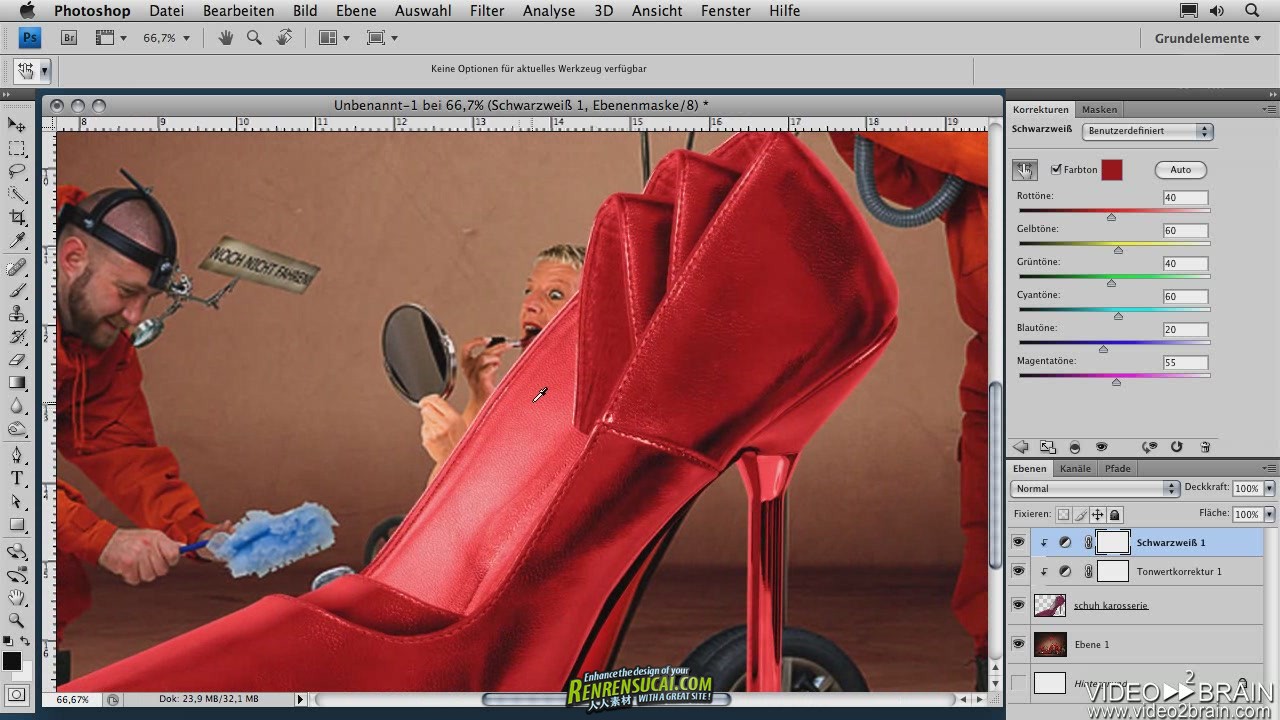Hide the Ebene 1 layer
Viewport: 1280px width, 720px height.
pos(1018,644)
